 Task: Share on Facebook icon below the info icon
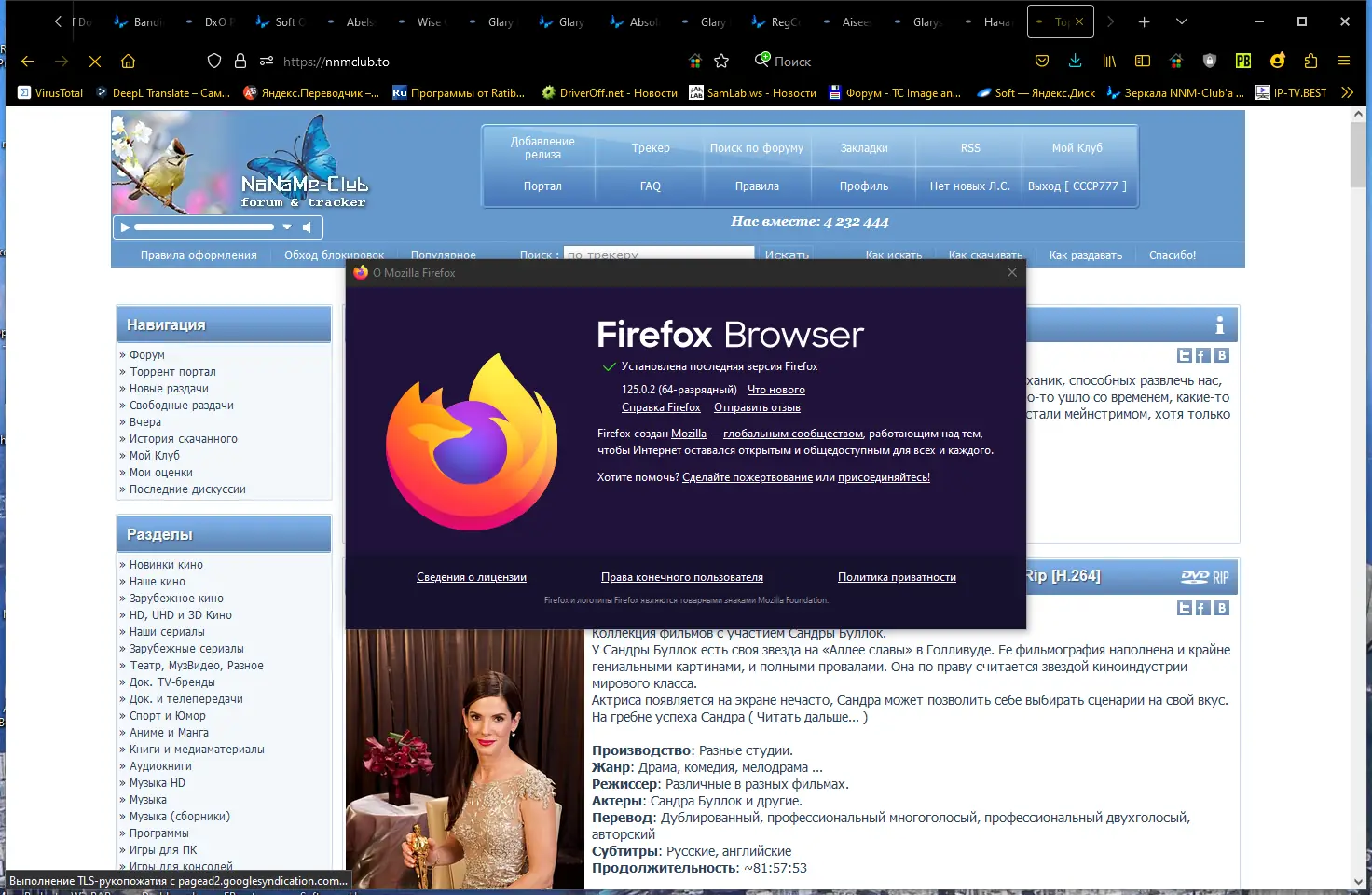1203,355
